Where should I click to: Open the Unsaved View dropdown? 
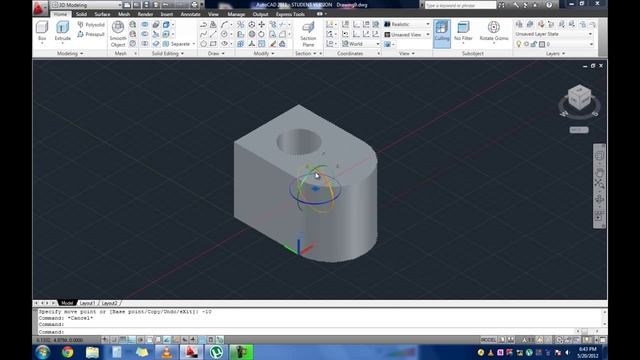coord(407,35)
